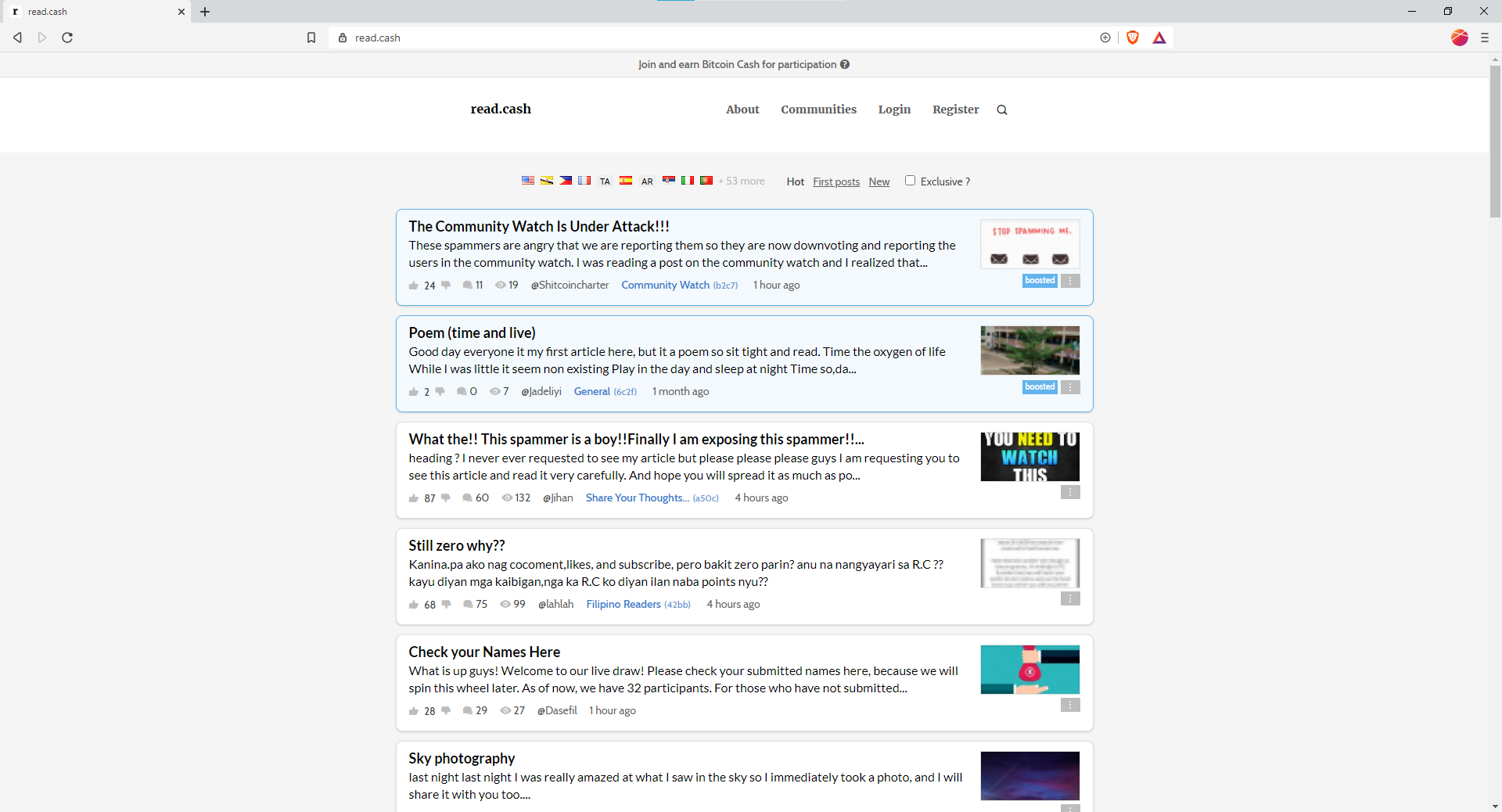This screenshot has width=1502, height=812.
Task: Open the Register page
Action: 955,110
